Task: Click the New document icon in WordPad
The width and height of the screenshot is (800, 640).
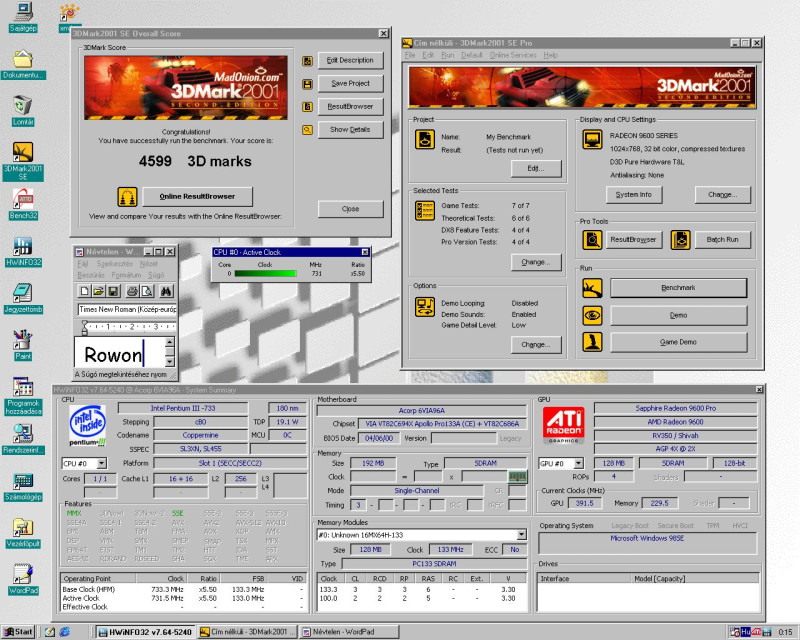Action: pyautogui.click(x=85, y=291)
